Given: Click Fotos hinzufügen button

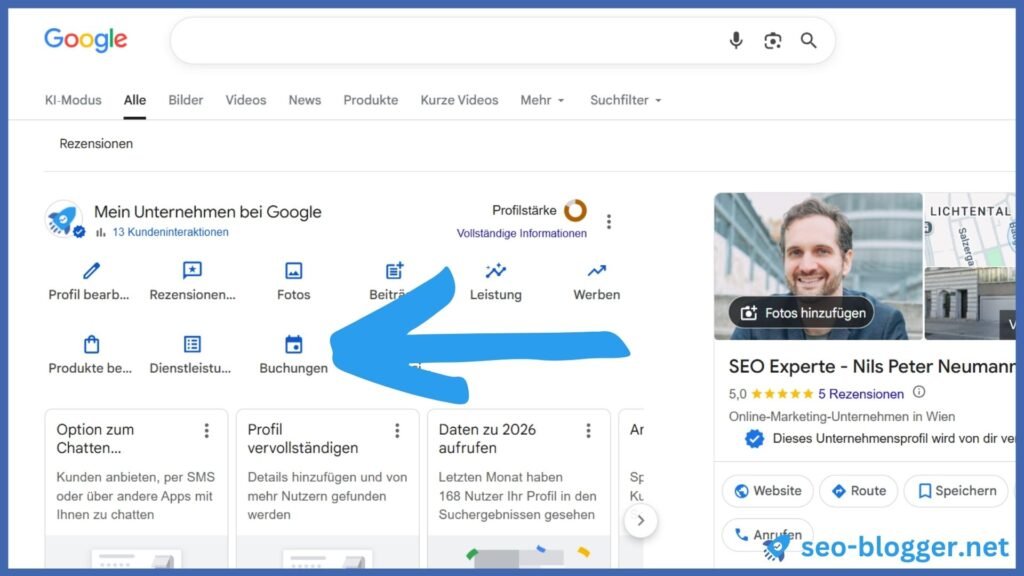Looking at the screenshot, I should click(801, 313).
